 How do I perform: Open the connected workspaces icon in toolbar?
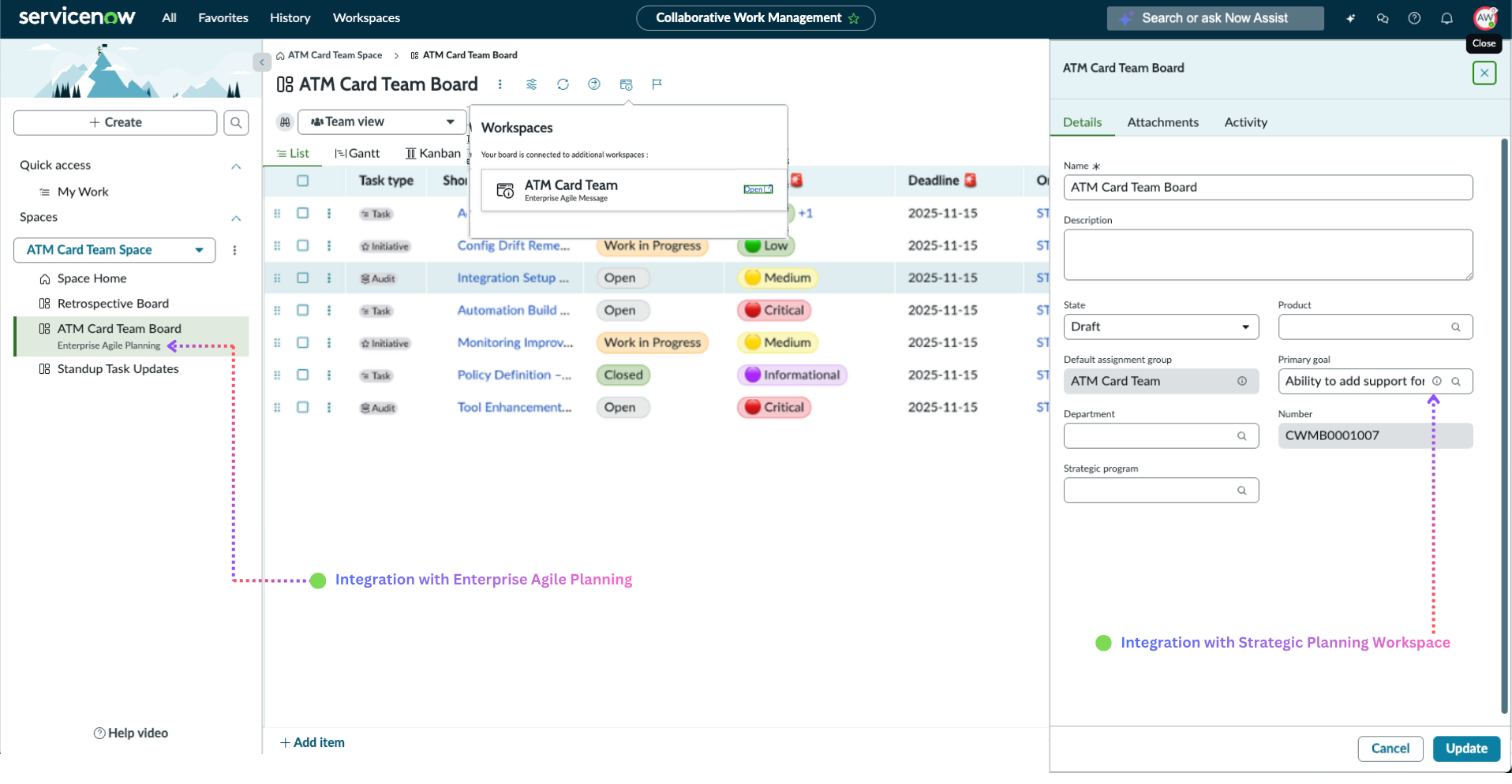click(x=626, y=84)
